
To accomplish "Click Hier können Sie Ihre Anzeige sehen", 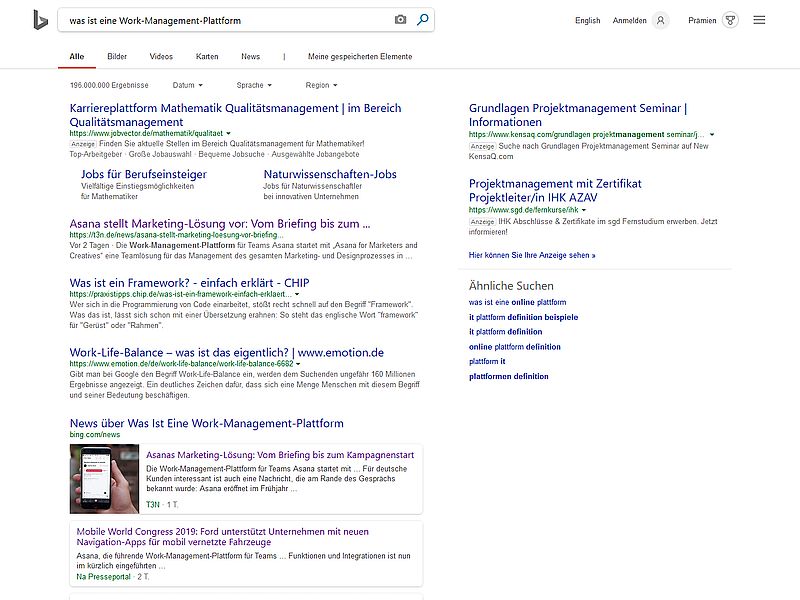I will [532, 255].
